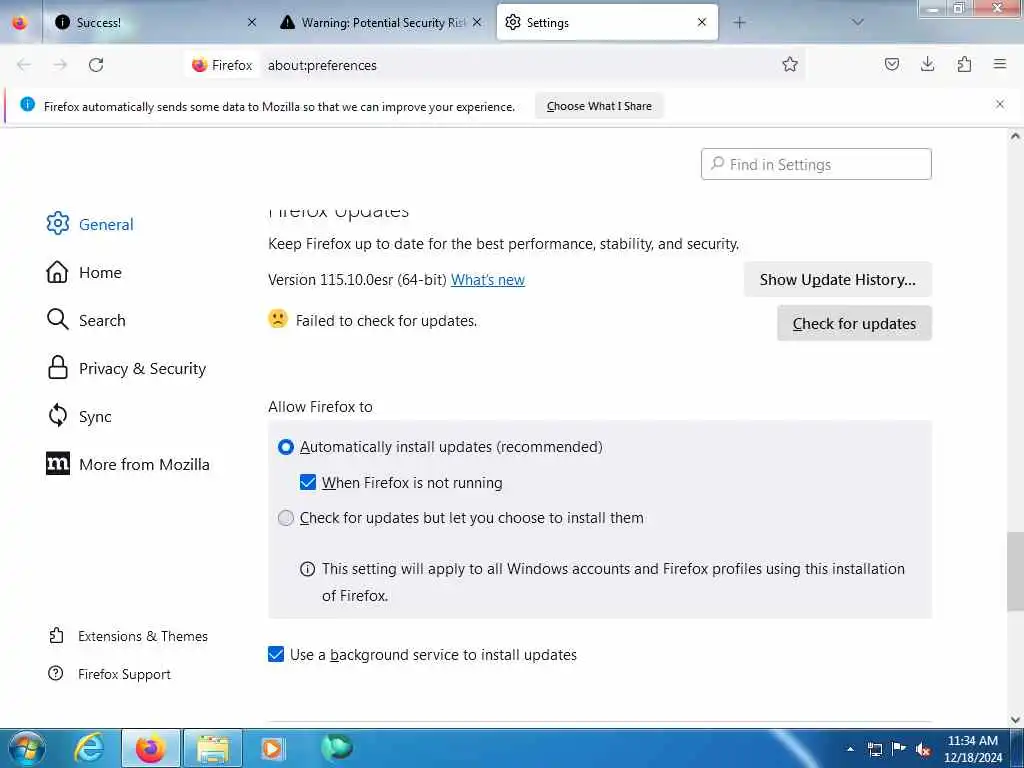Open the Windows Start menu
Image resolution: width=1024 pixels, height=768 pixels.
coord(26,748)
